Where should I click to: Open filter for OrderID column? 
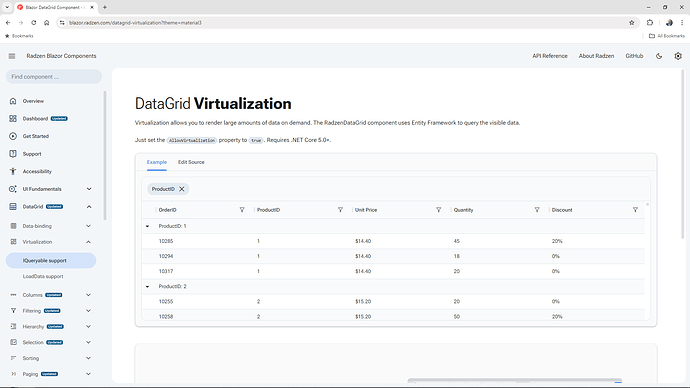click(242, 210)
